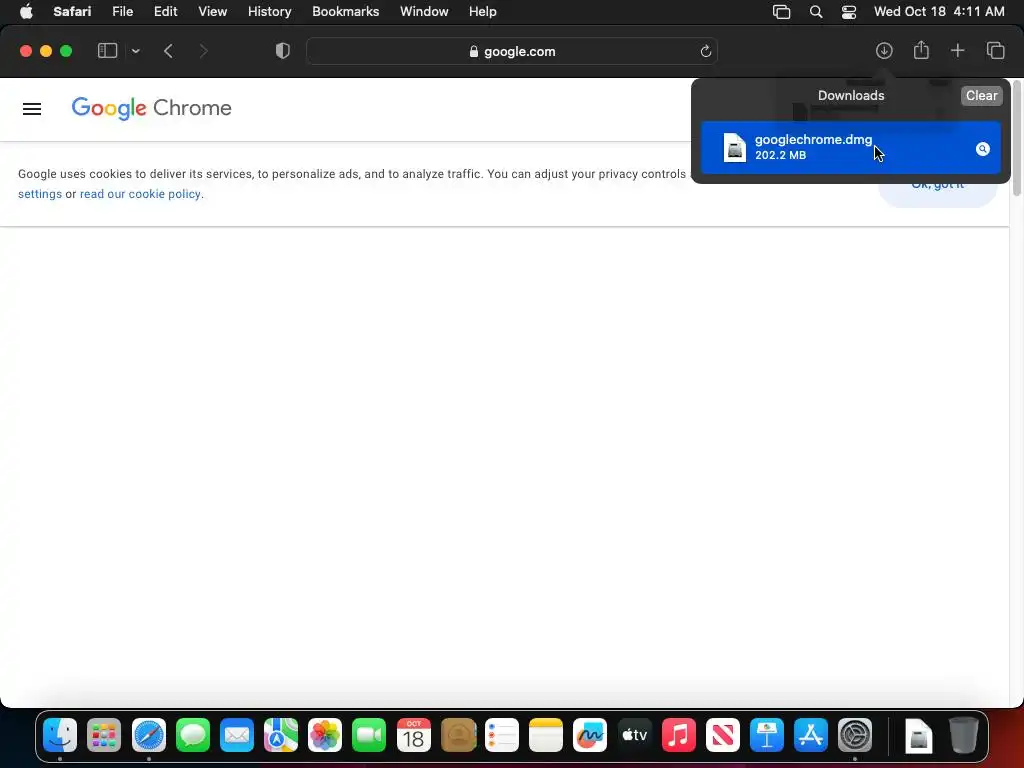
Task: Open Mail from the Dock
Action: [x=237, y=736]
